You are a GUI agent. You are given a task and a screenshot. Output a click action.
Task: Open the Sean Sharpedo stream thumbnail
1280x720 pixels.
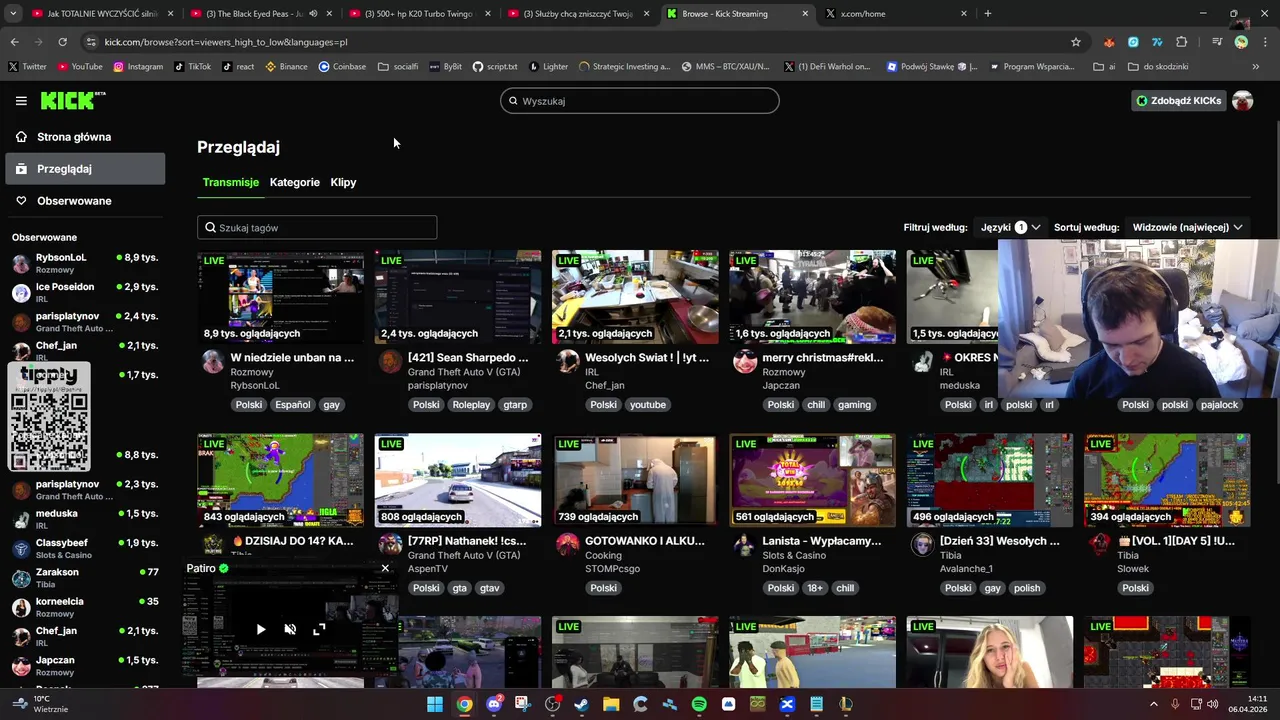click(x=458, y=297)
